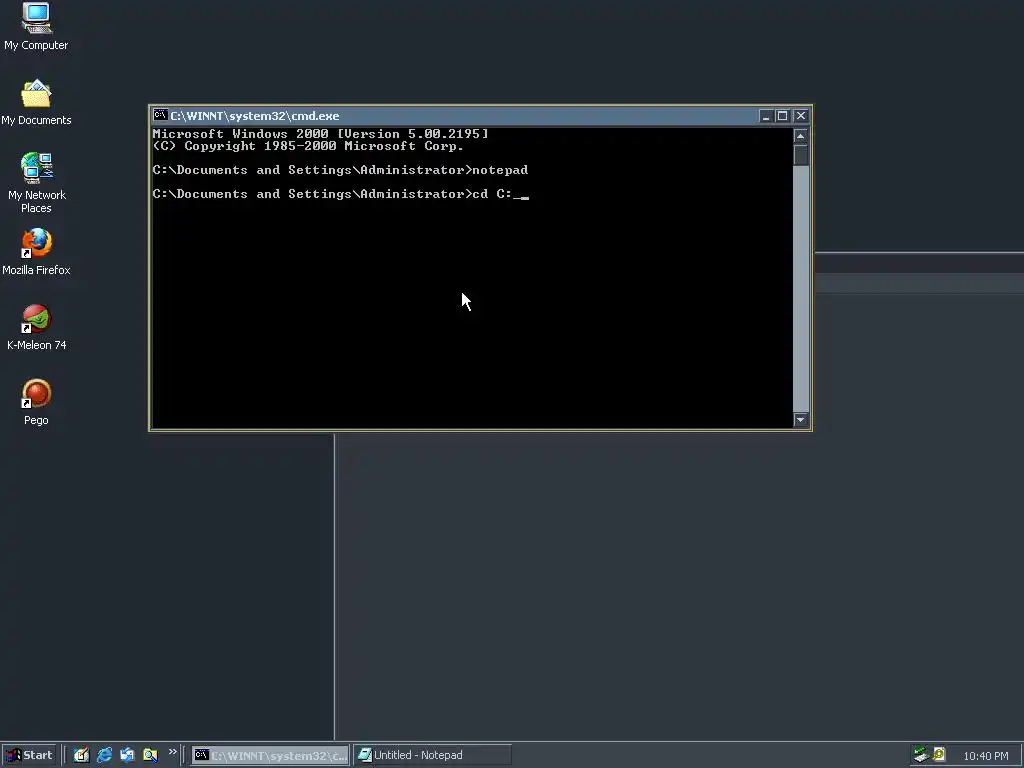This screenshot has width=1024, height=768.
Task: Click the yellow document tray icon
Action: coord(939,755)
